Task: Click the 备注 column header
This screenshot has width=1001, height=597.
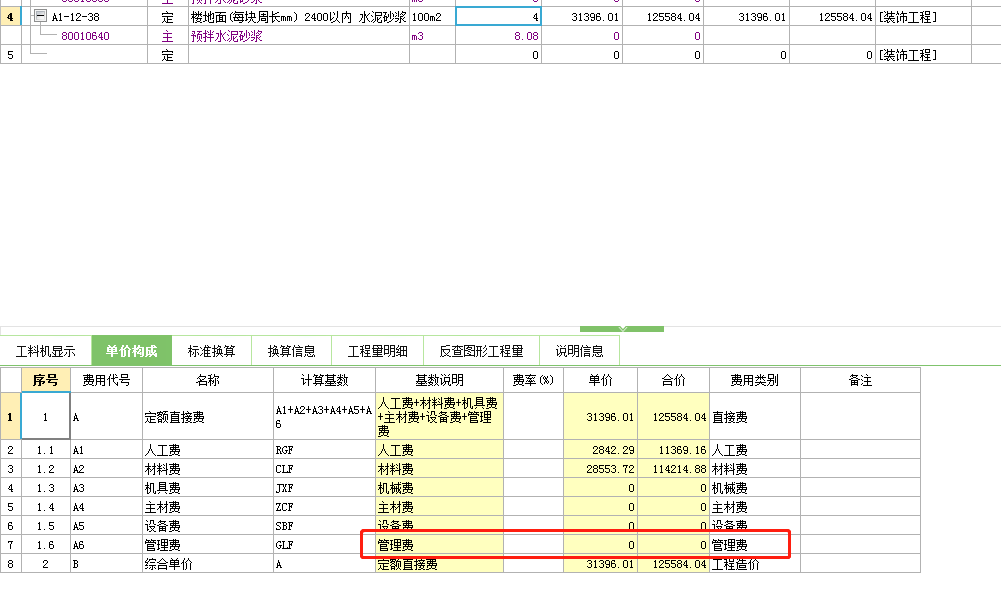Action: (860, 380)
